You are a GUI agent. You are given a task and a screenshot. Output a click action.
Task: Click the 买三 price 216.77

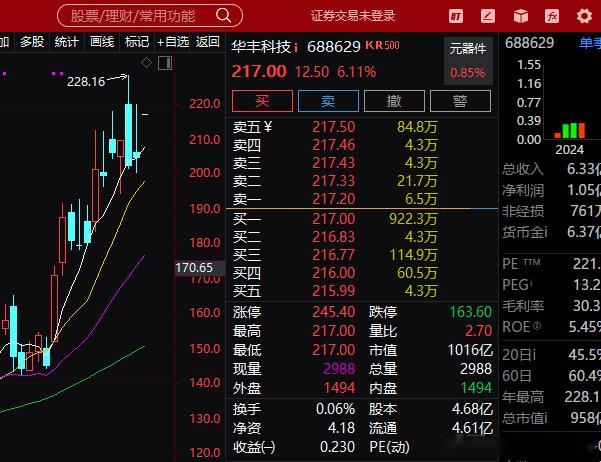[334, 255]
